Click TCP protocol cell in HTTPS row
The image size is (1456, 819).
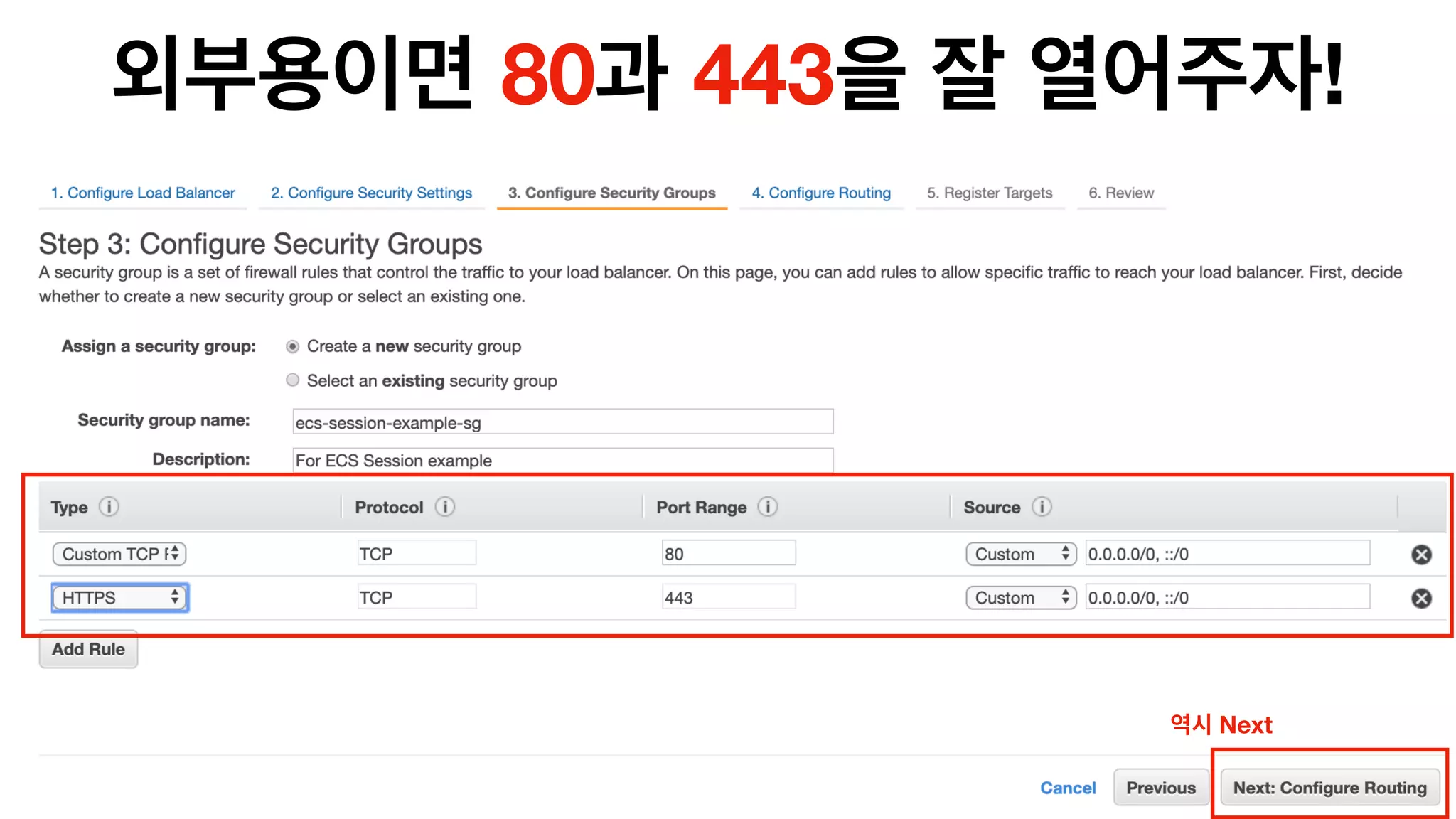coord(417,598)
